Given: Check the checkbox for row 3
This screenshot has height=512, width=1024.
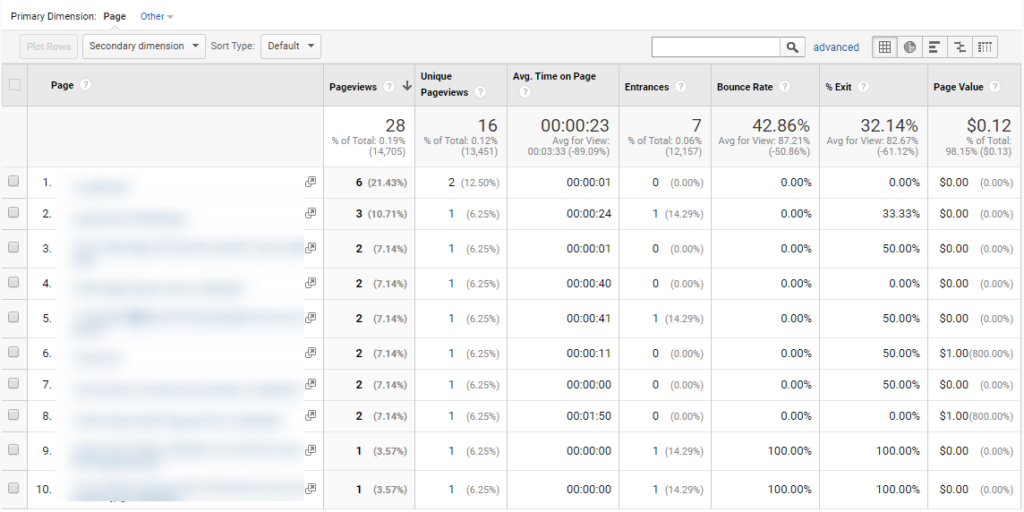Looking at the screenshot, I should point(14,247).
